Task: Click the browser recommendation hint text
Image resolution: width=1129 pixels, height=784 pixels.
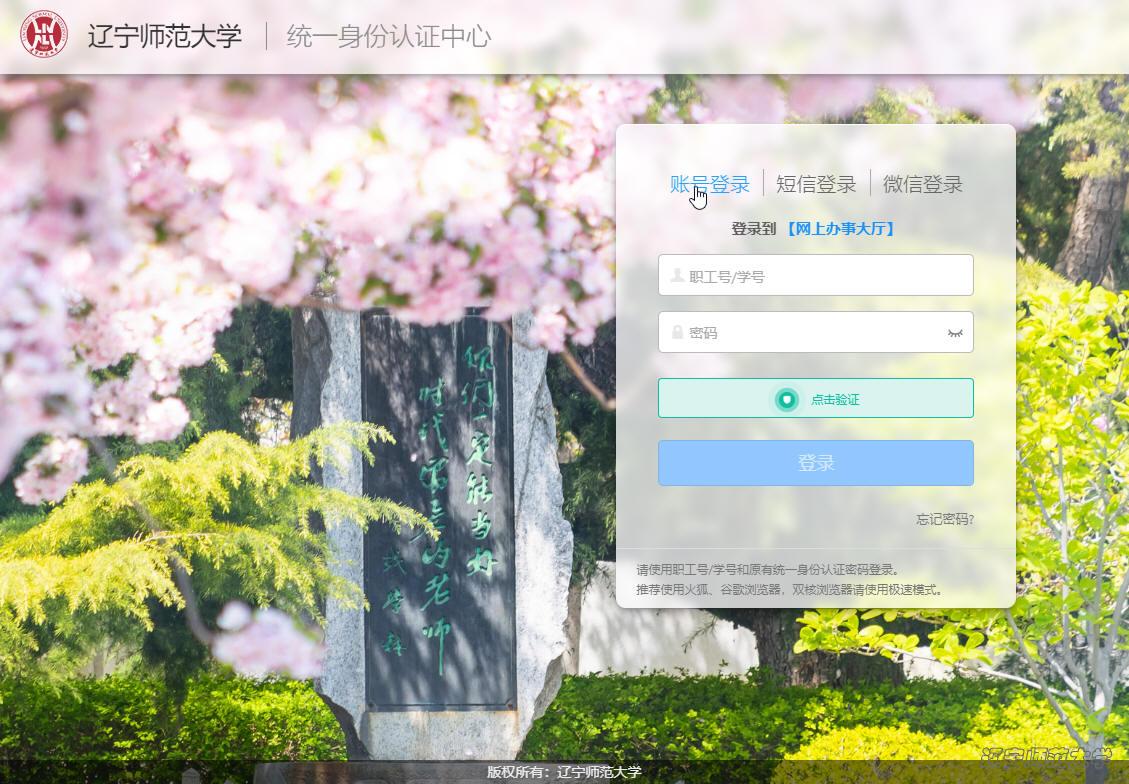Action: pyautogui.click(x=790, y=590)
